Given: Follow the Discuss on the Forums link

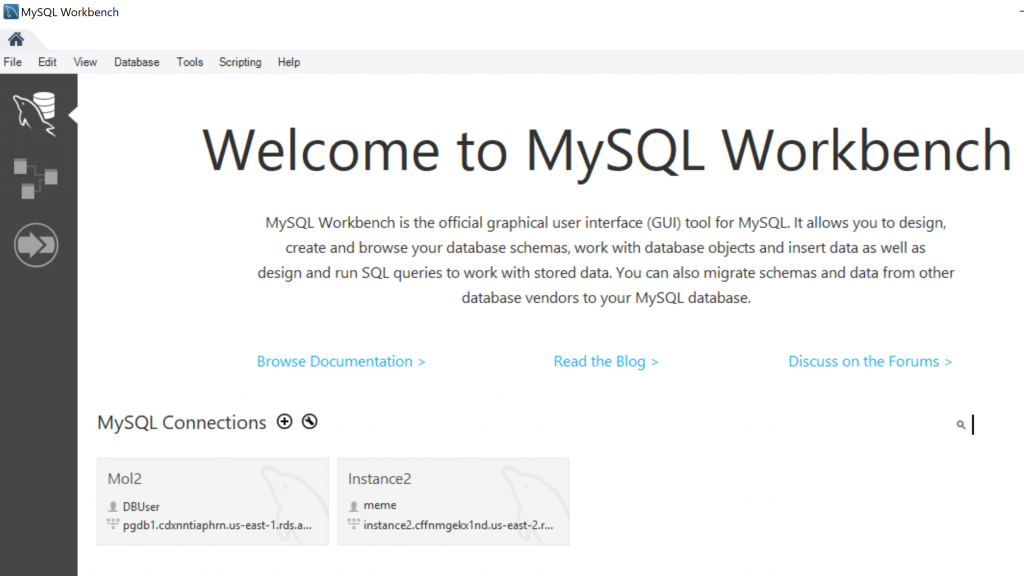Looking at the screenshot, I should pos(870,361).
